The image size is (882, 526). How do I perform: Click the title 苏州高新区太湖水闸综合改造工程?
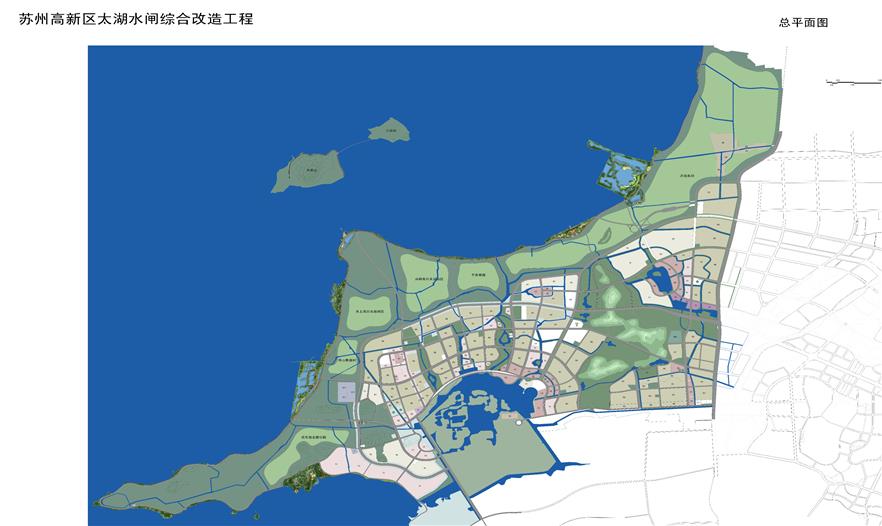tap(135, 19)
